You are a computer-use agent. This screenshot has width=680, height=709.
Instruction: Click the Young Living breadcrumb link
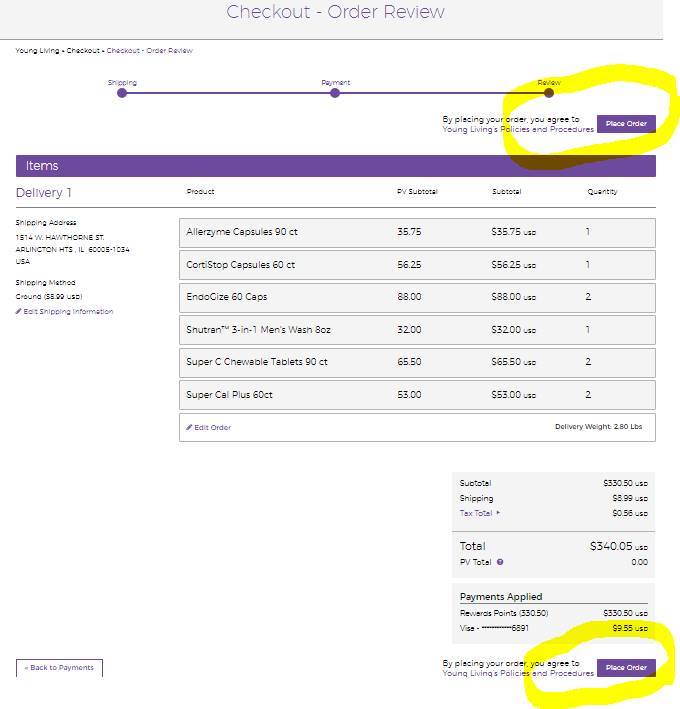[x=37, y=51]
